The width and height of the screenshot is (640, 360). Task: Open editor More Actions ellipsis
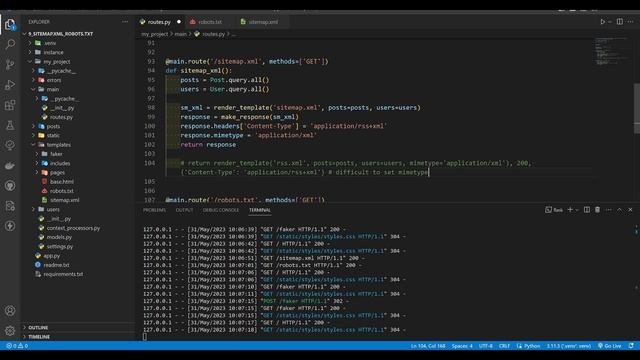point(631,22)
